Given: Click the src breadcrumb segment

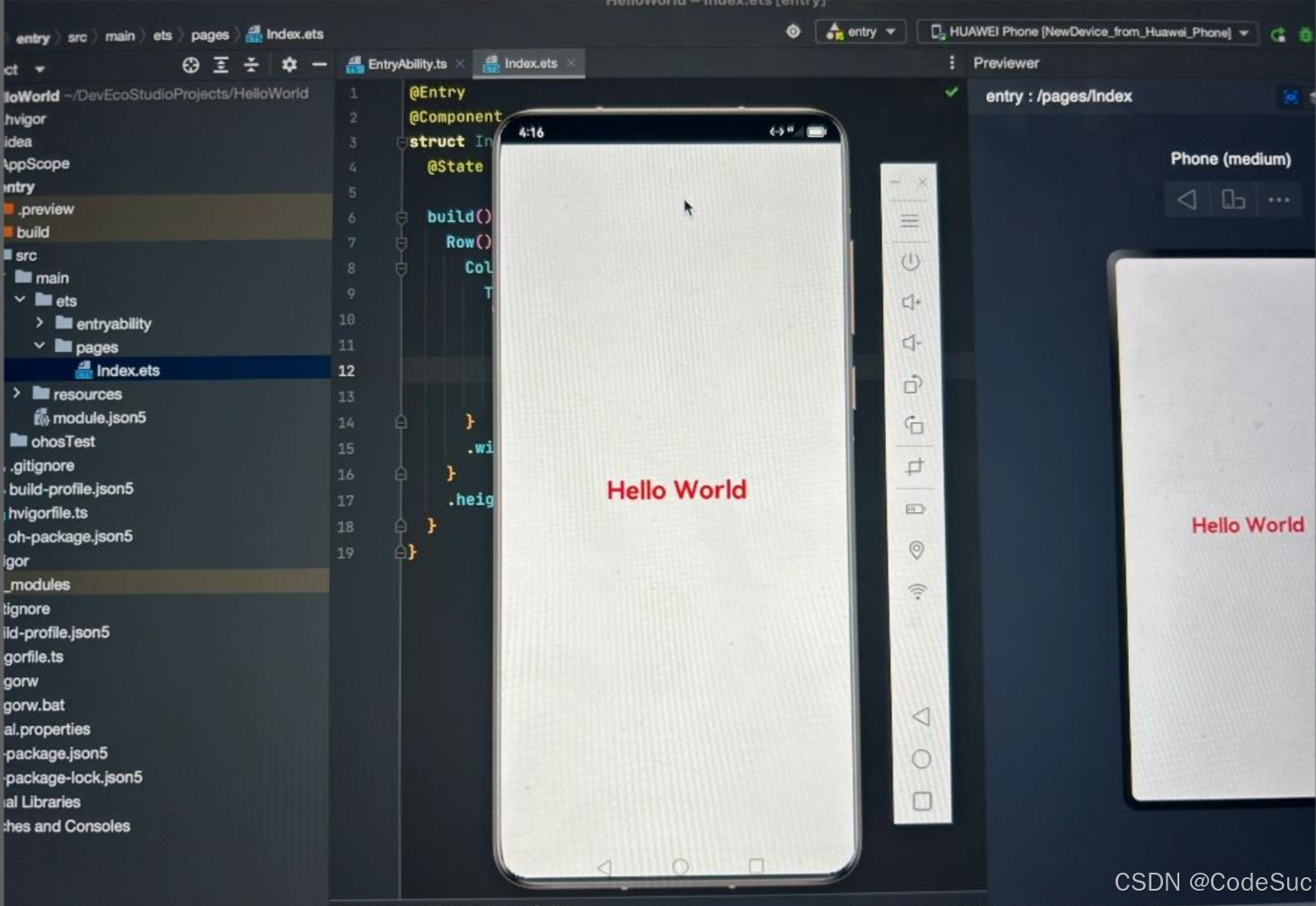Looking at the screenshot, I should 77,37.
